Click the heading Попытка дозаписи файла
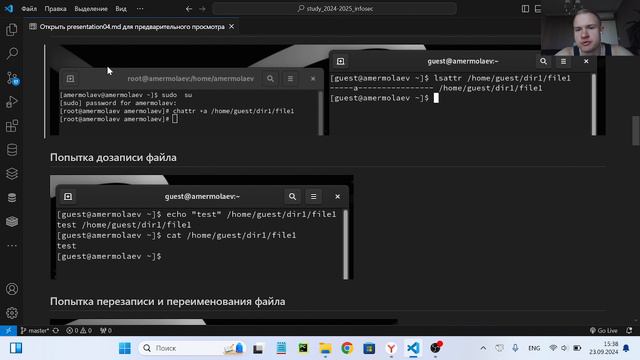640x360 pixels. [113, 158]
